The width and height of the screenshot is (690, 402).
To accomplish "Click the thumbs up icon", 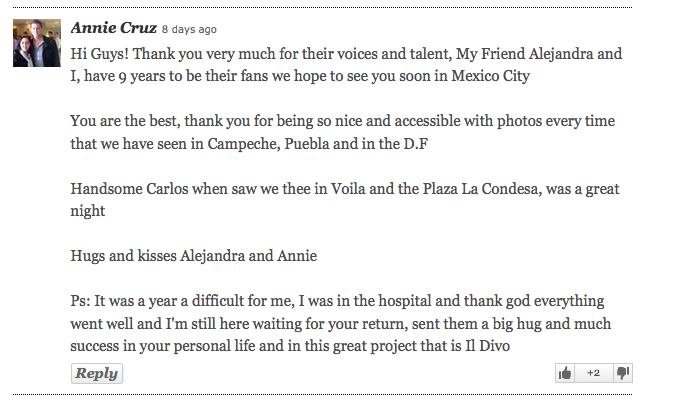I will [x=565, y=373].
